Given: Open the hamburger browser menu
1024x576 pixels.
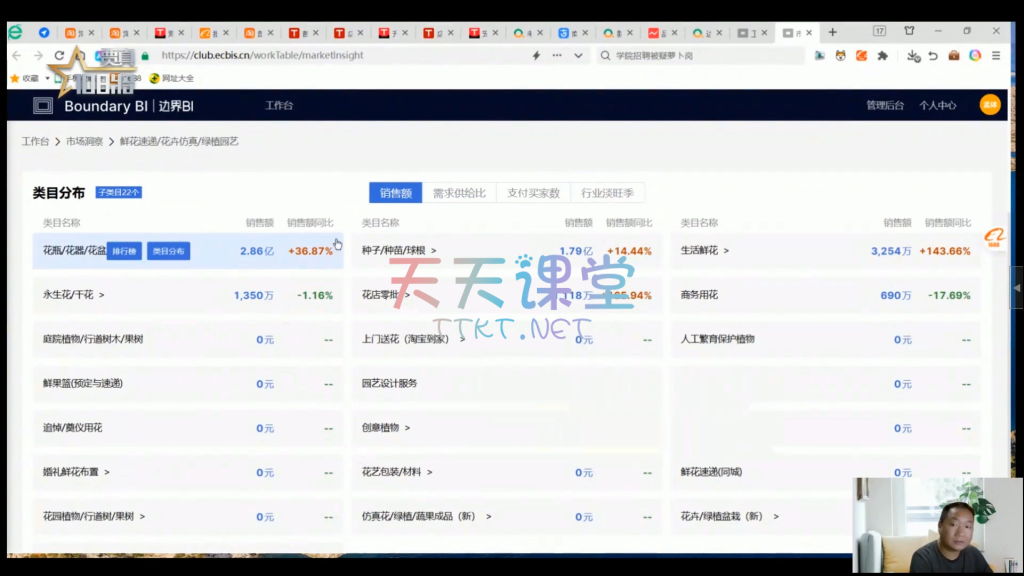Looking at the screenshot, I should click(996, 56).
